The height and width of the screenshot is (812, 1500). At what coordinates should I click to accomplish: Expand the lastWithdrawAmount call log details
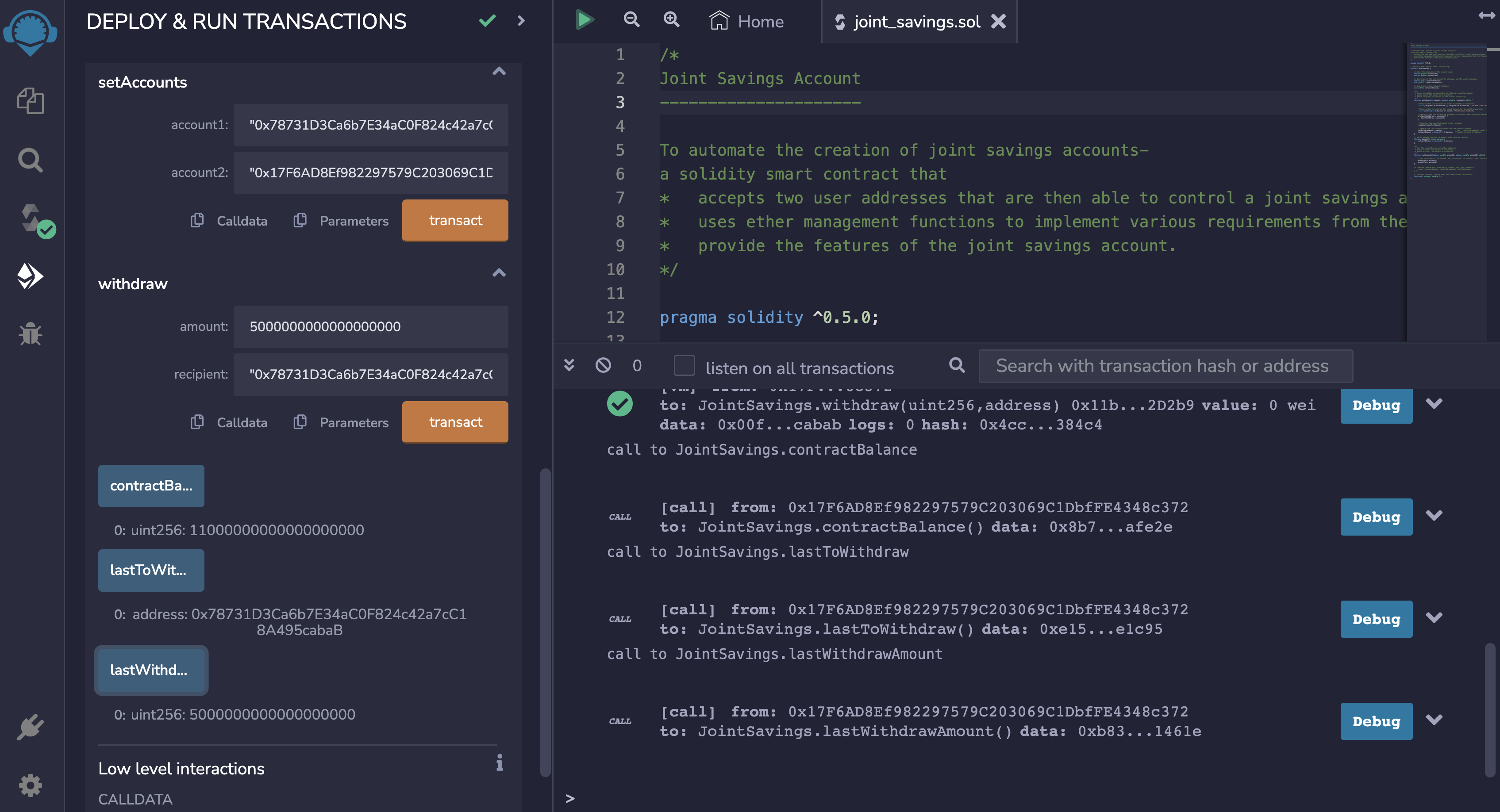click(1434, 720)
